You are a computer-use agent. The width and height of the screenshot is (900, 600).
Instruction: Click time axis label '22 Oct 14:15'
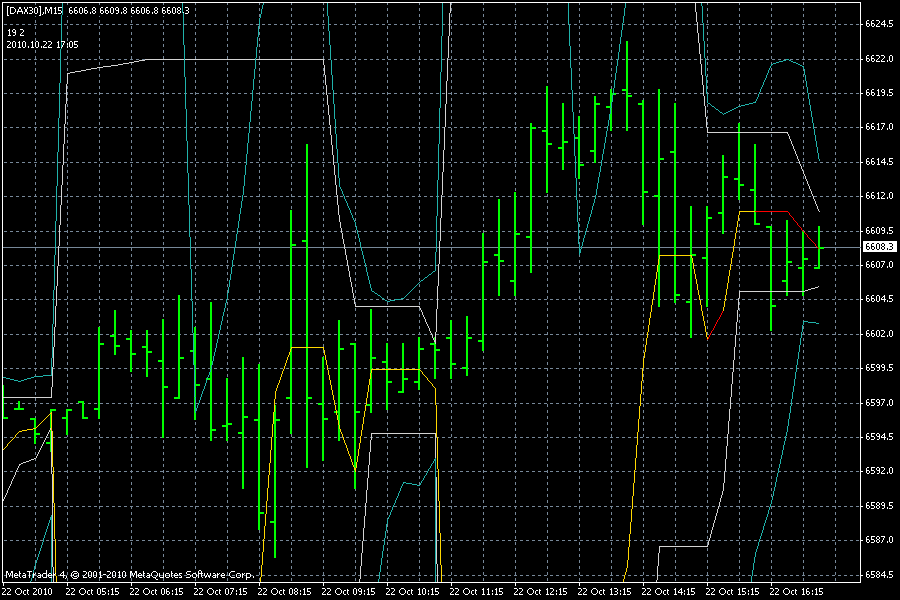[669, 591]
